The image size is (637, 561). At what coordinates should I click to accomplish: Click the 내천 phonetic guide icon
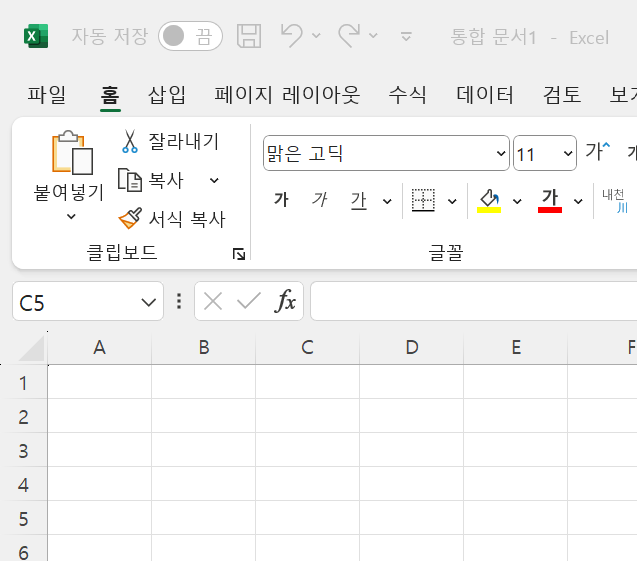[614, 201]
